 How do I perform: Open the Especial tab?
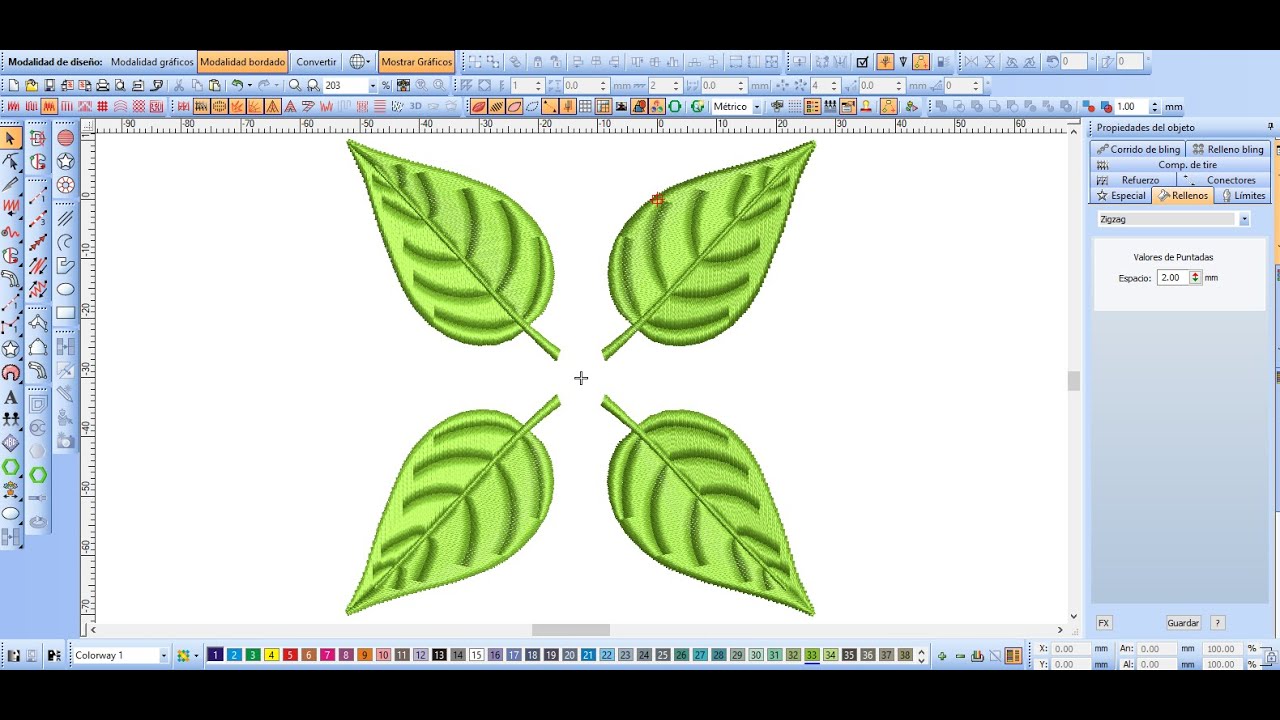[x=1121, y=196]
